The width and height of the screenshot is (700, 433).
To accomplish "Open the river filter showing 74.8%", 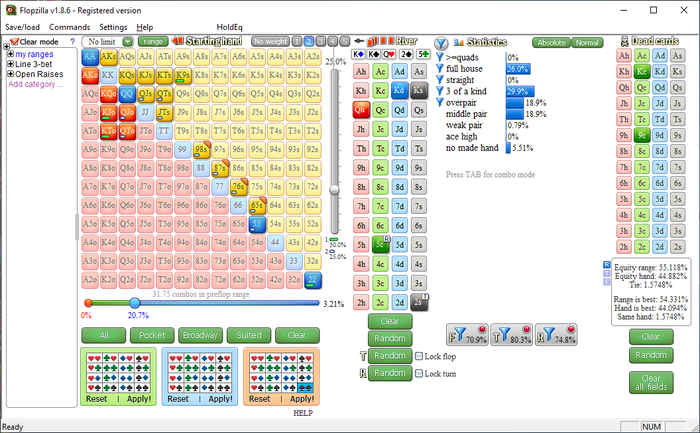I will [x=556, y=335].
